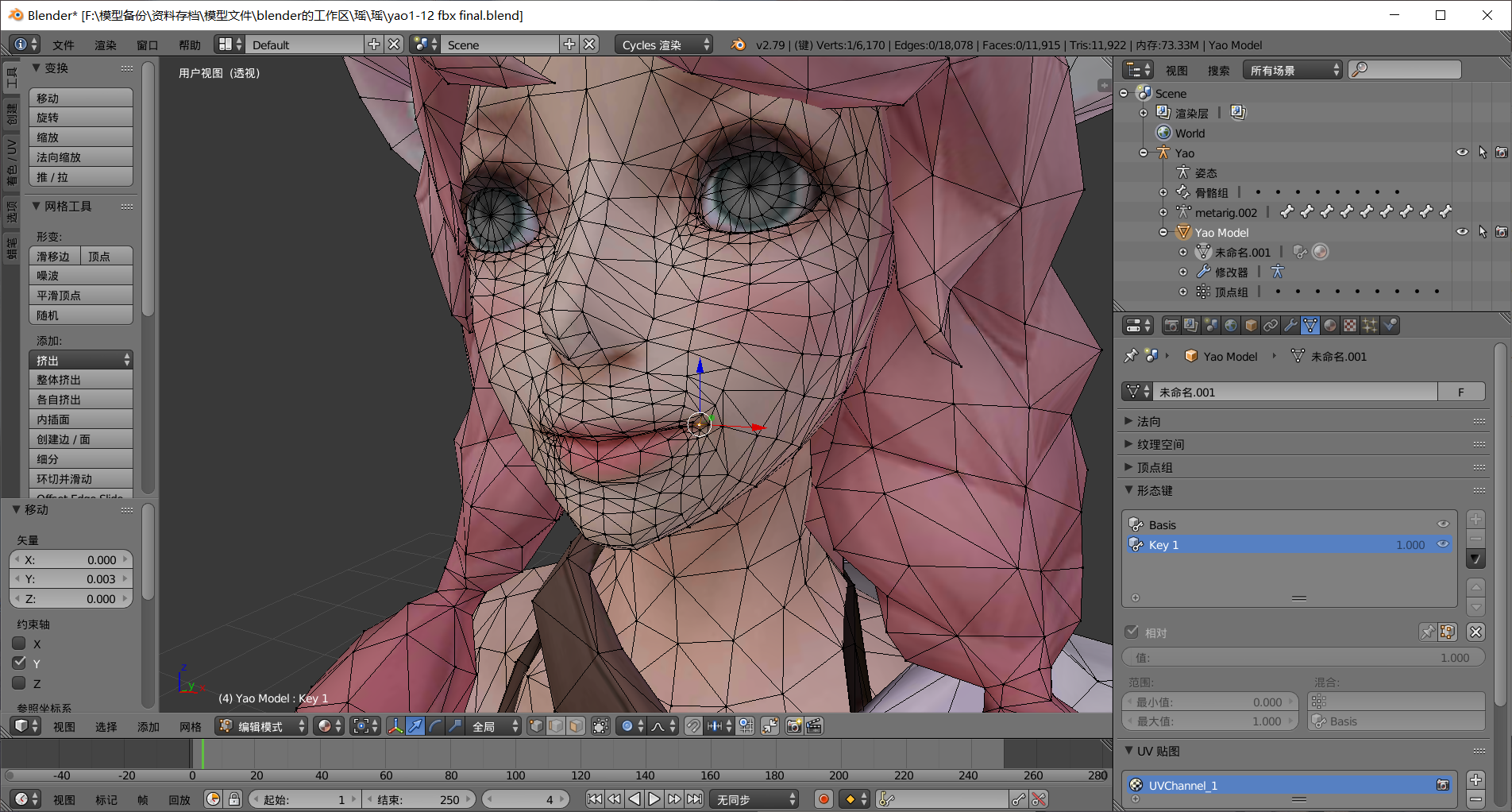1512x812 pixels.
Task: Toggle visibility eye of Yao armature
Action: click(x=1462, y=153)
